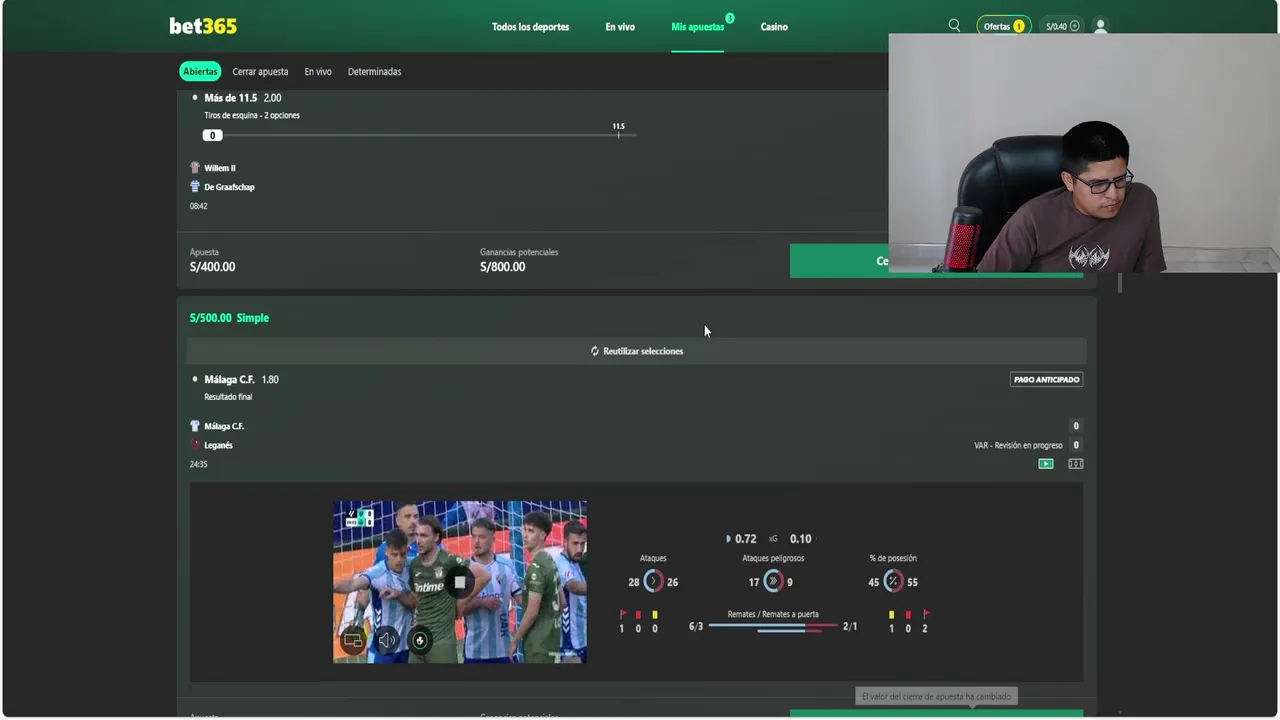Switch to Determinadas tab
Image resolution: width=1280 pixels, height=720 pixels.
coord(374,72)
